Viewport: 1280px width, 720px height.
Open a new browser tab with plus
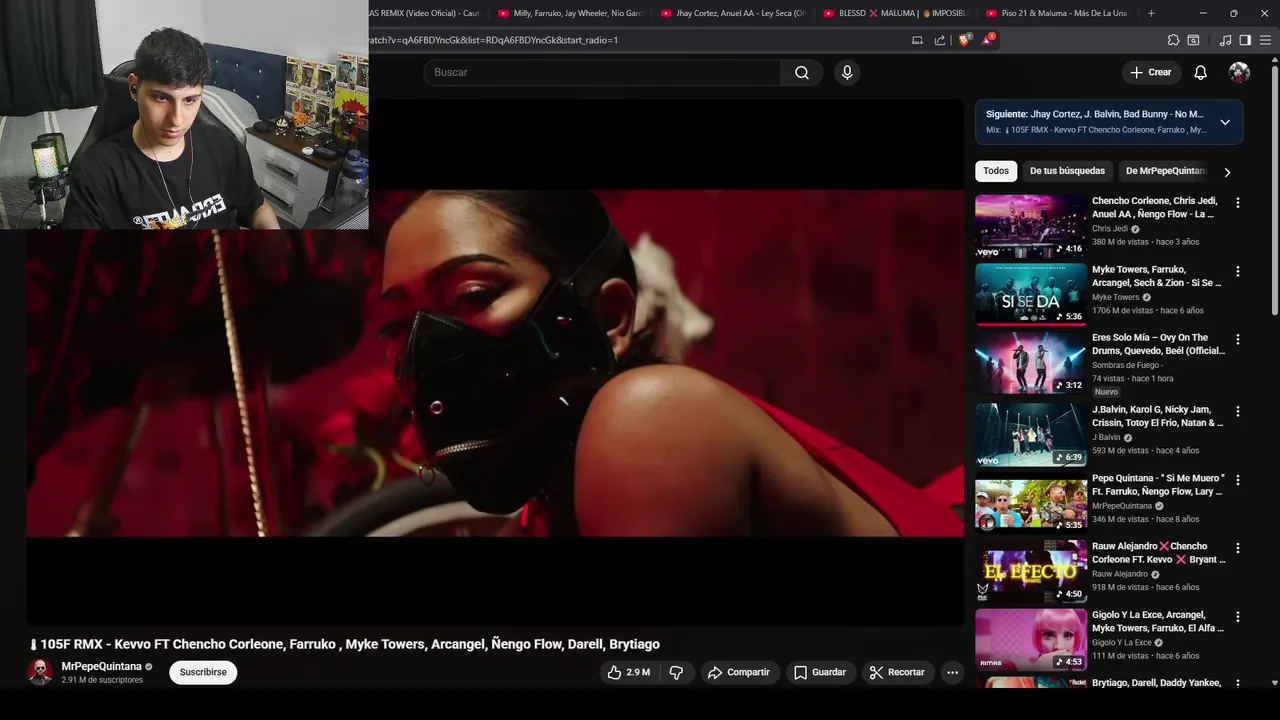pos(1151,13)
